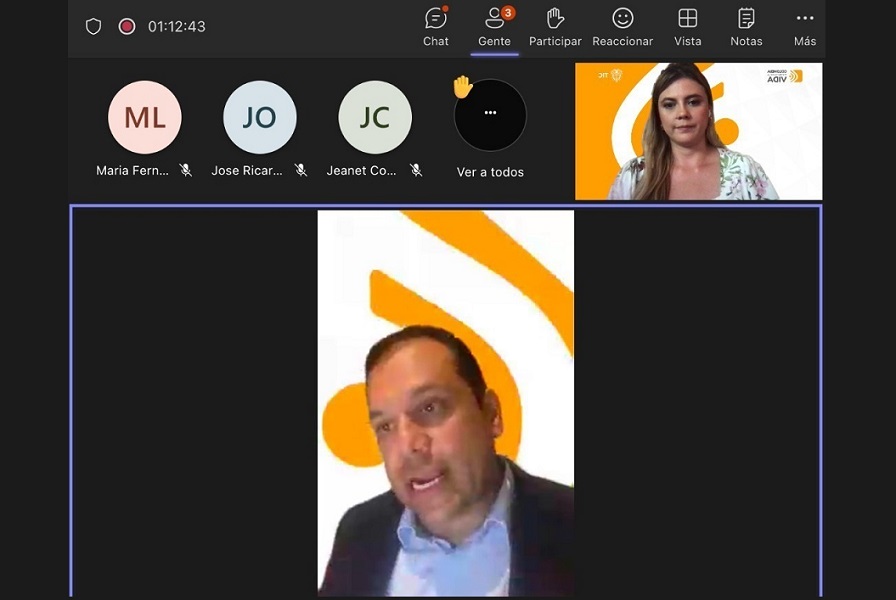Open the Gente participants panel
896x600 pixels.
coord(494,27)
